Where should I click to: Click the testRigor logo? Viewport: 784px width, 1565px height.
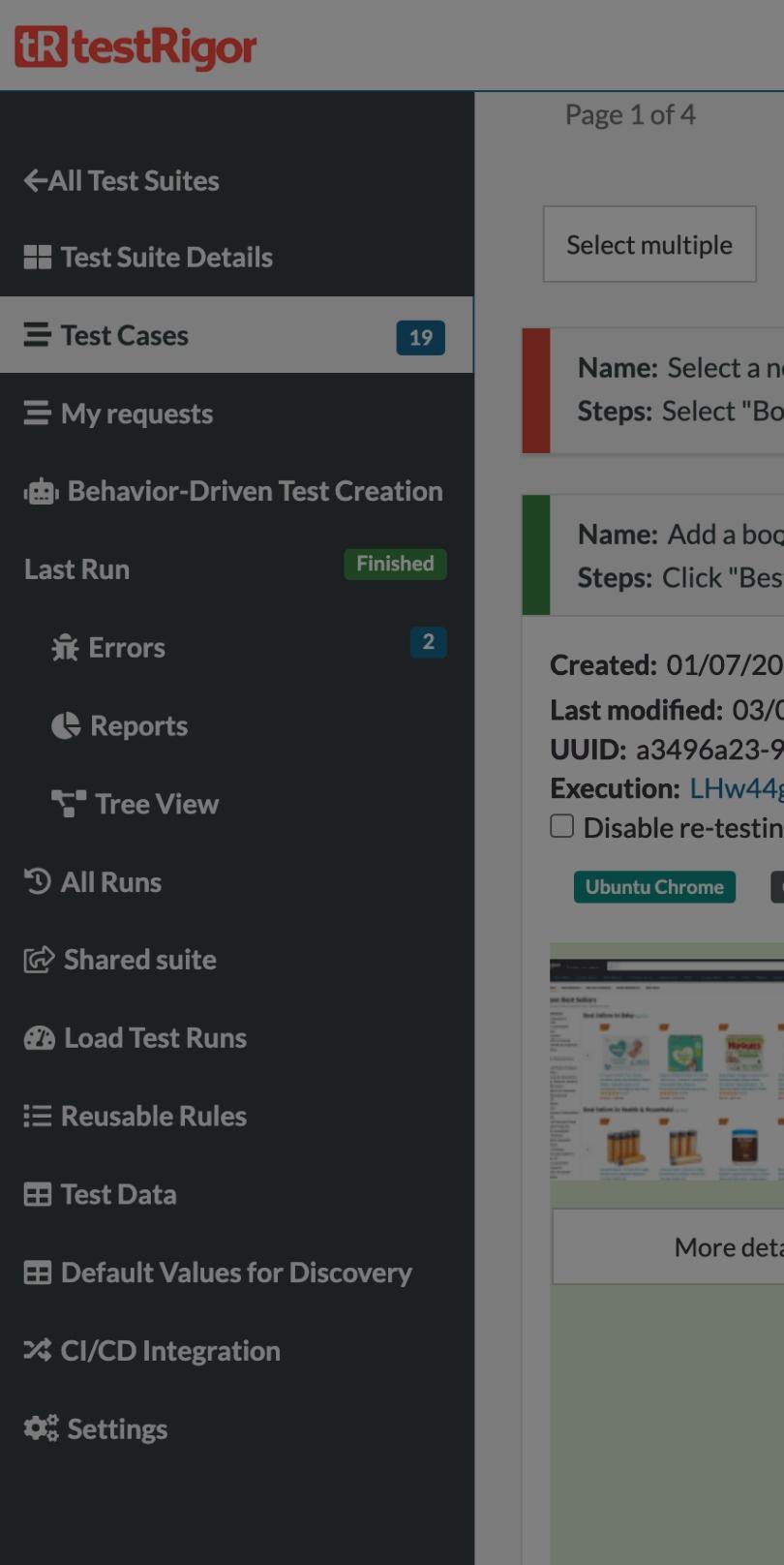(136, 46)
